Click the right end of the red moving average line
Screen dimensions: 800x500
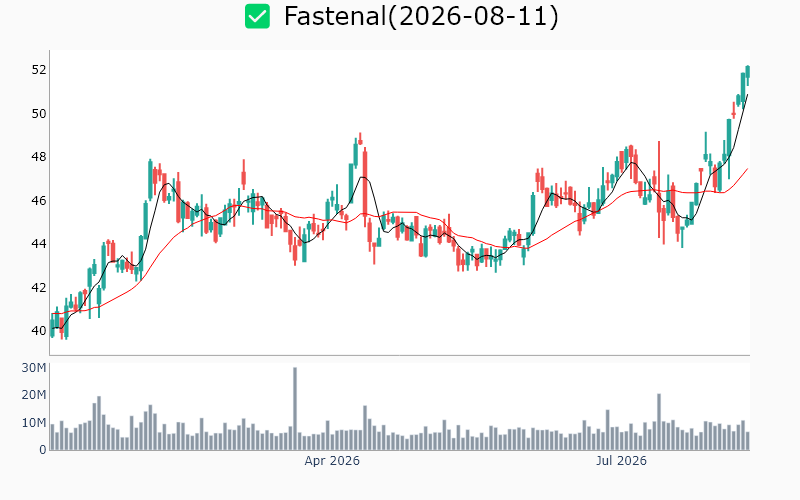coord(747,168)
